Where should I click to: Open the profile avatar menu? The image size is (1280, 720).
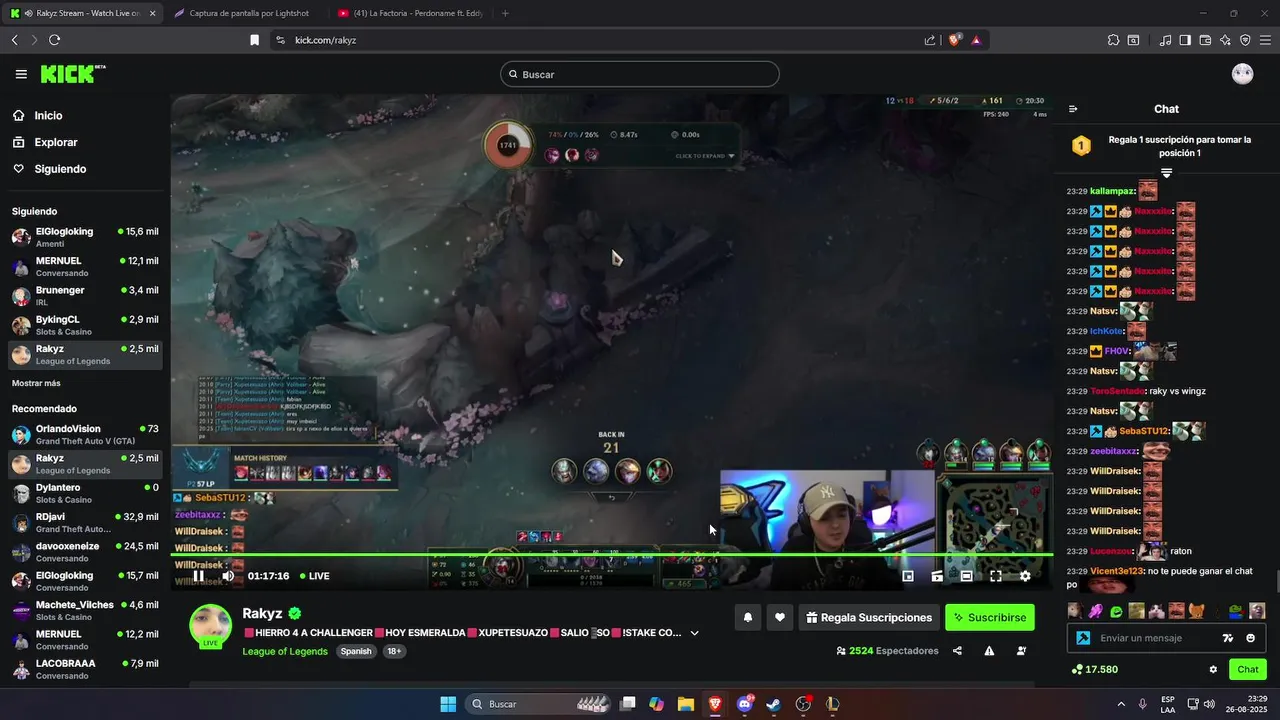click(1242, 74)
